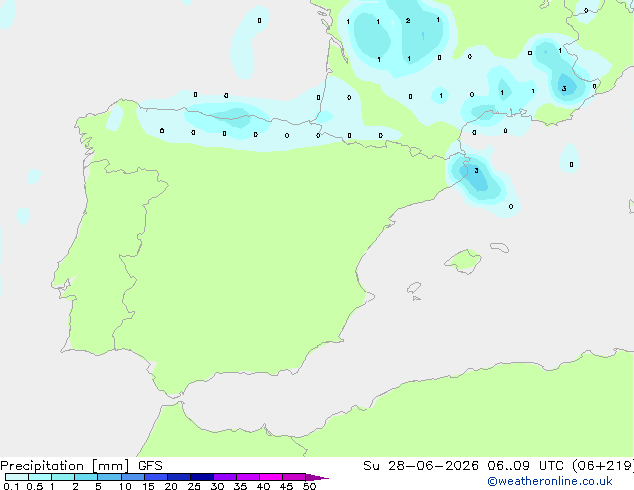Screen dimensions: 634x490
Task: Pick the 25–30 mm dark navy legend swatch
Action: pos(202,477)
